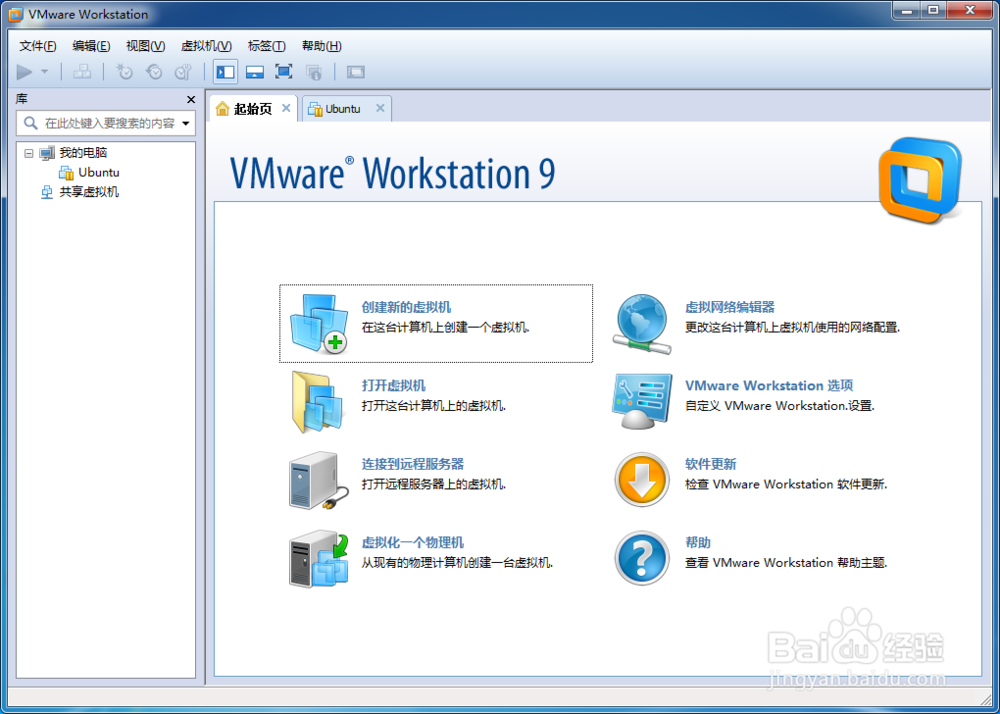Click the take snapshot toolbar icon

pos(124,72)
